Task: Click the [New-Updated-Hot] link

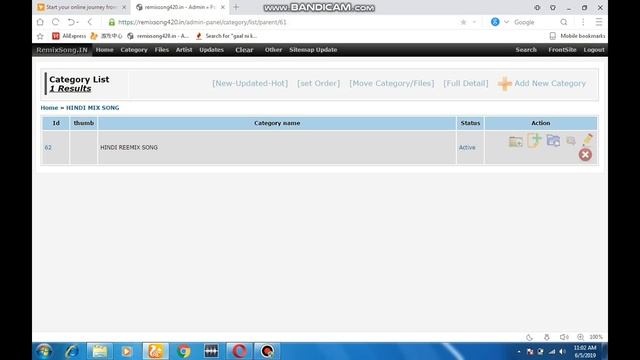Action: click(x=250, y=83)
